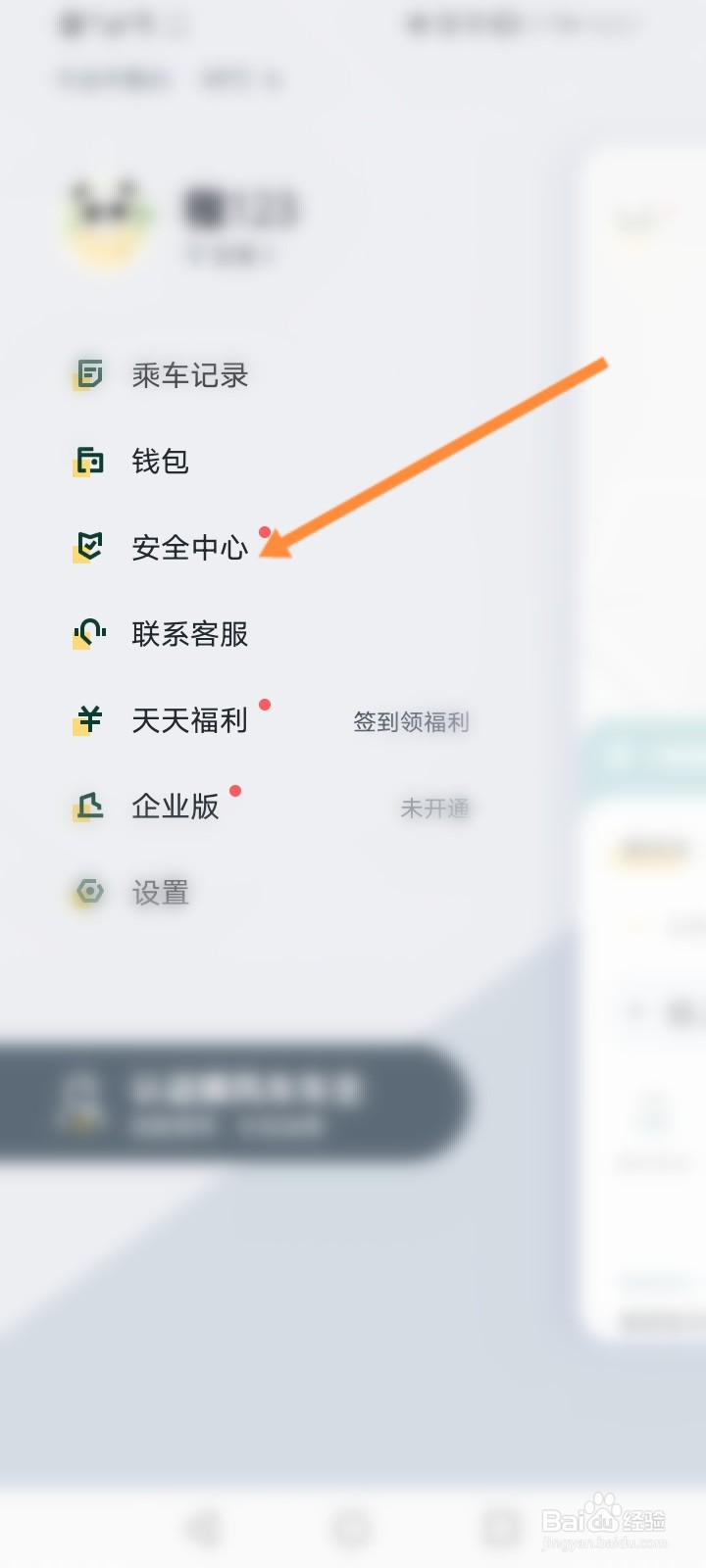Tap the back navigation icon at bottom
Image resolution: width=706 pixels, height=1568 pixels.
(x=203, y=1528)
